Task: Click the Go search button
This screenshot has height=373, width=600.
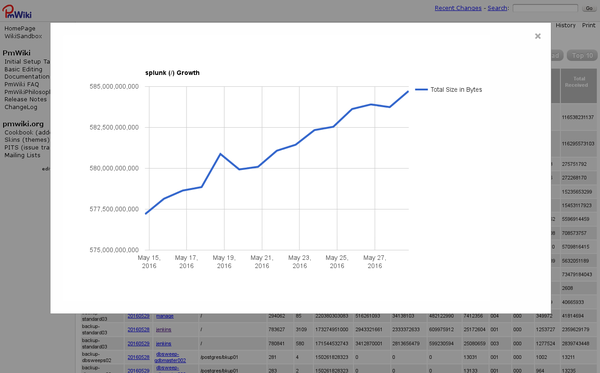Action: [589, 8]
